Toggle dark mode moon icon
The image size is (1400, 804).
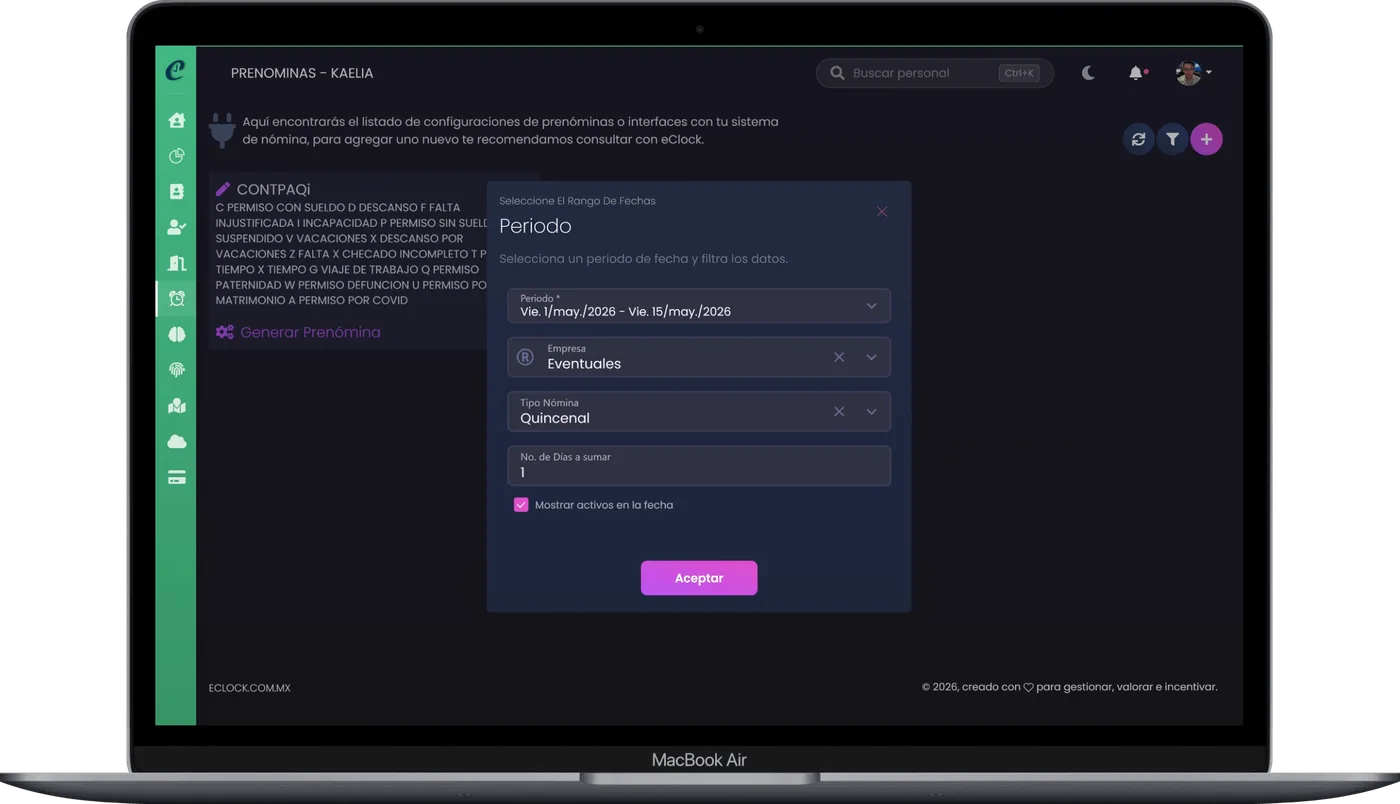[1088, 73]
